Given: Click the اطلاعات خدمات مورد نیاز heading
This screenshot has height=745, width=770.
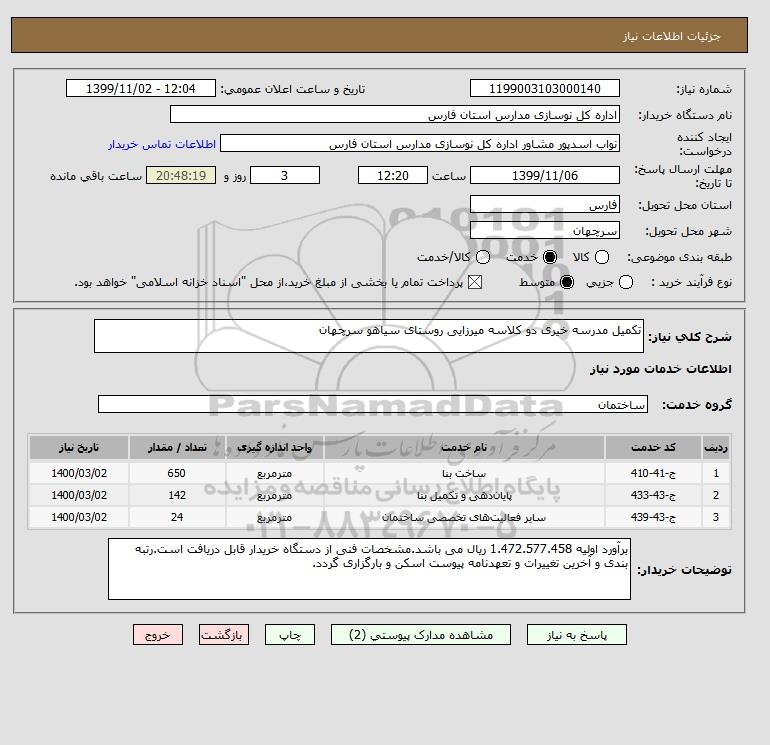Looking at the screenshot, I should tap(660, 369).
